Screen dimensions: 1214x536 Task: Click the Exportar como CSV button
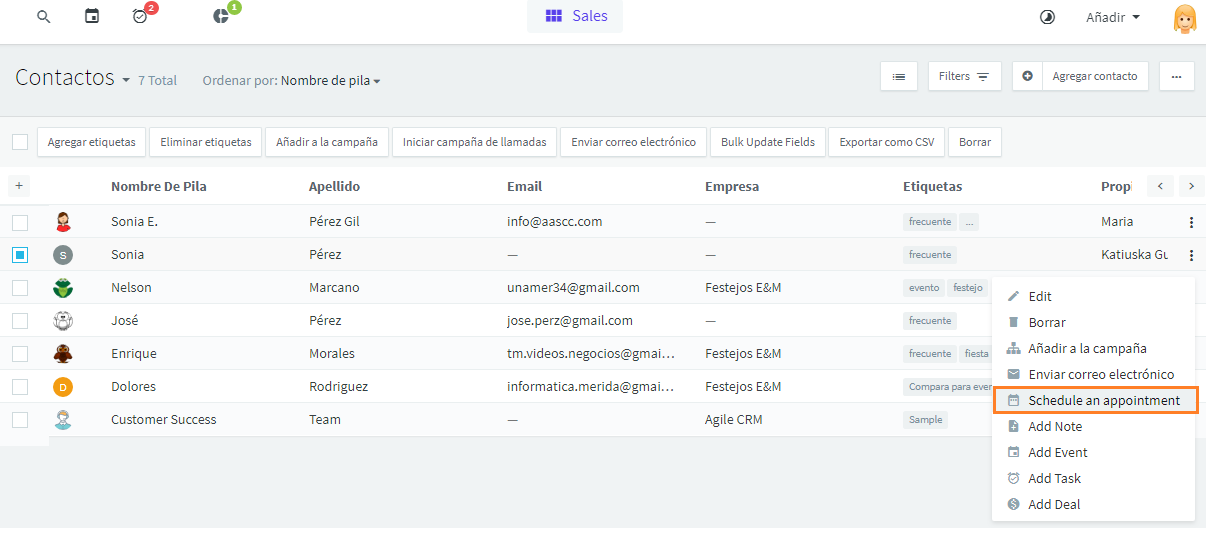(x=886, y=142)
